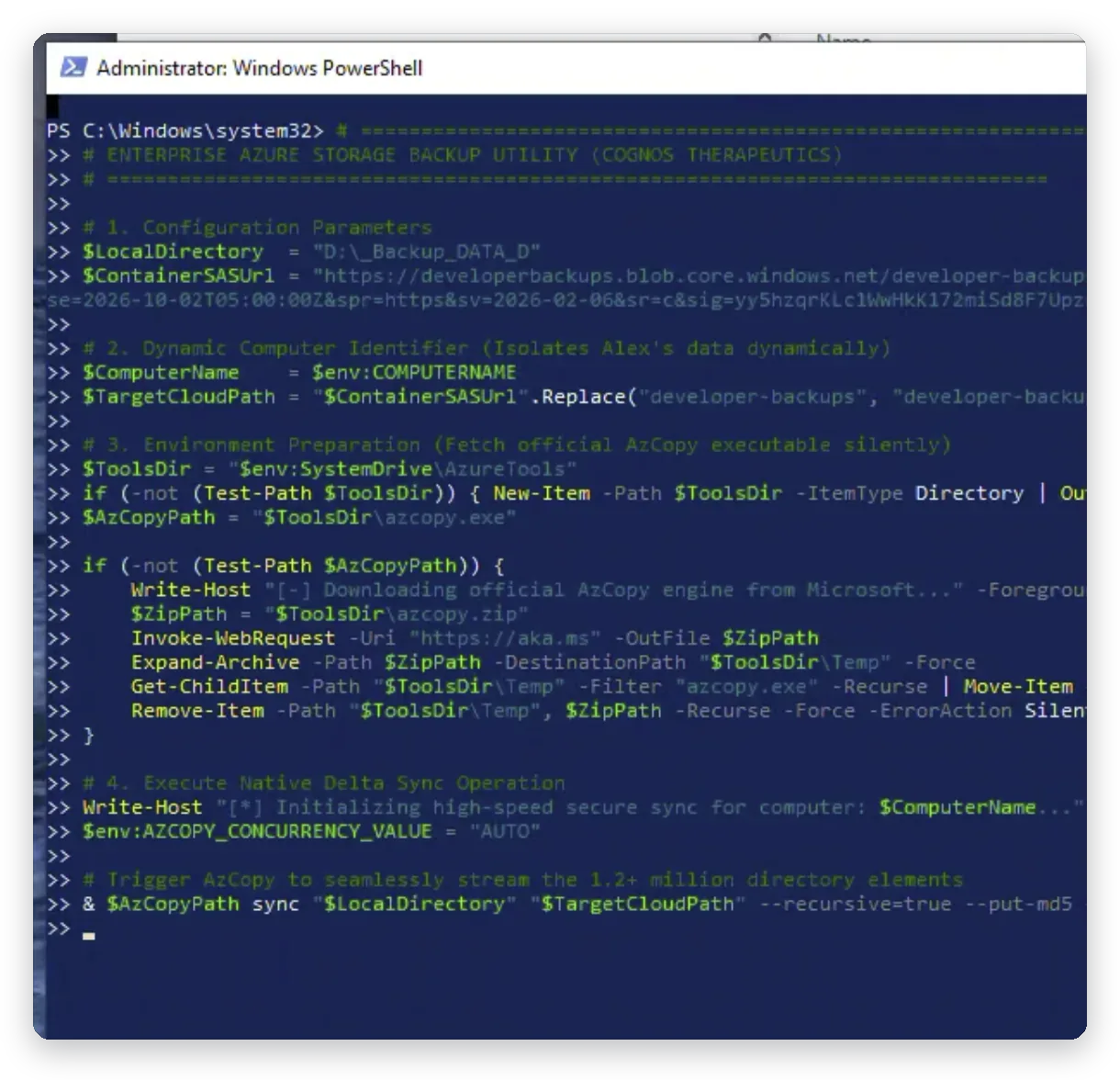Click the "AUTO" string value
Viewport: 1120px width, 1080px height.
pos(505,831)
